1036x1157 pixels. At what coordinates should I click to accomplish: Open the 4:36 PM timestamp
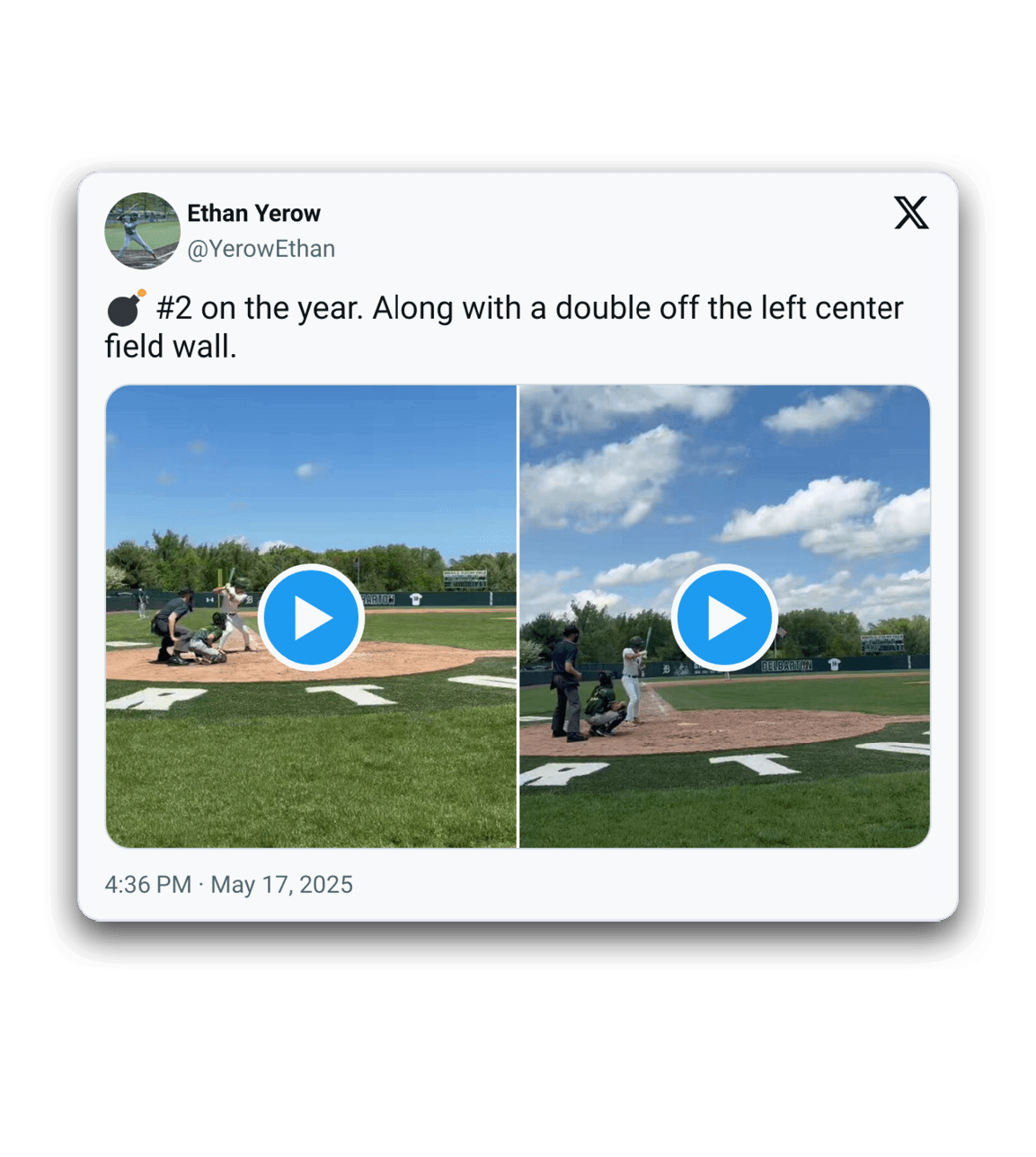(147, 885)
